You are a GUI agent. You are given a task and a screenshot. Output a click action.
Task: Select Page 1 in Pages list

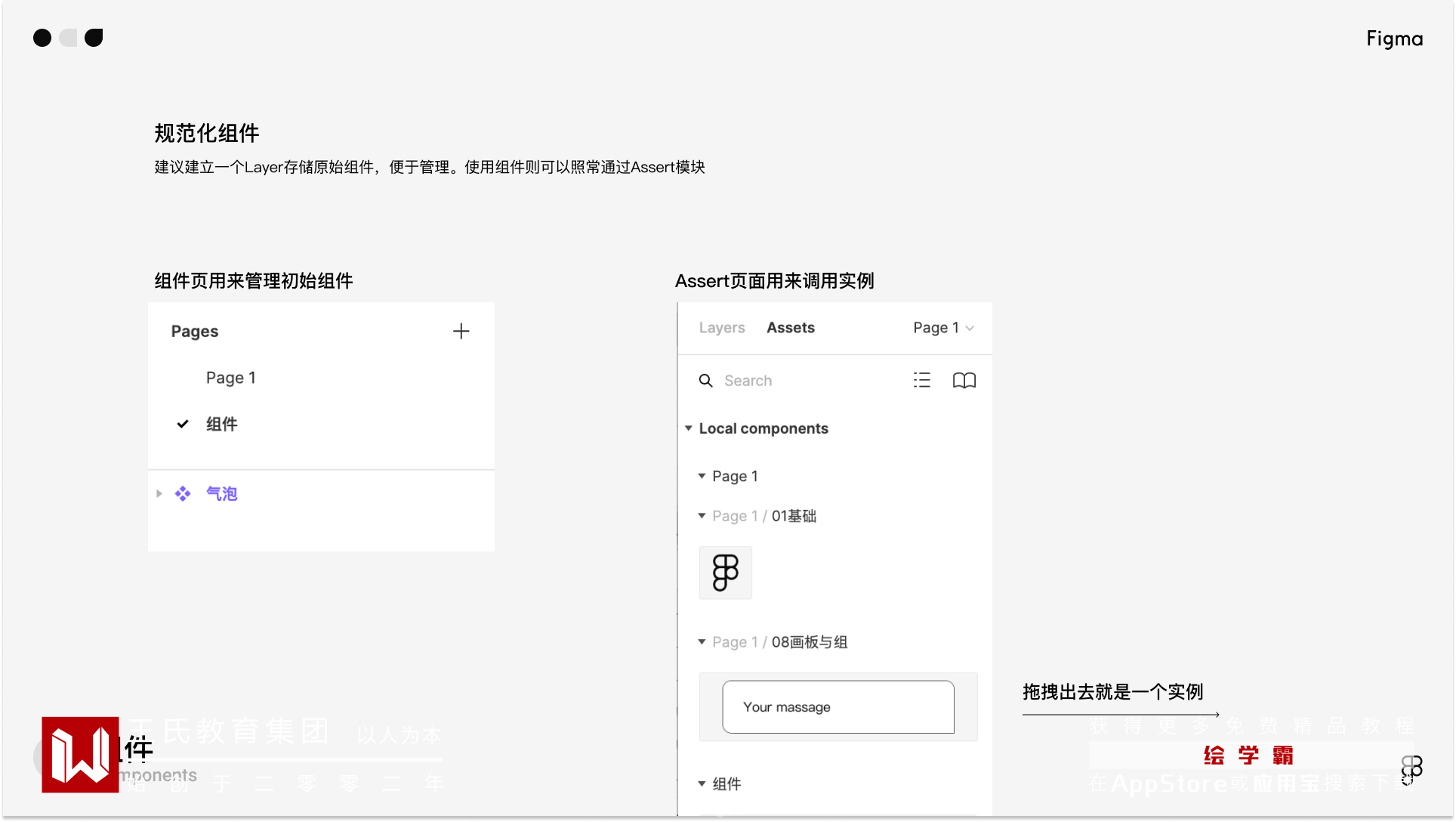231,378
